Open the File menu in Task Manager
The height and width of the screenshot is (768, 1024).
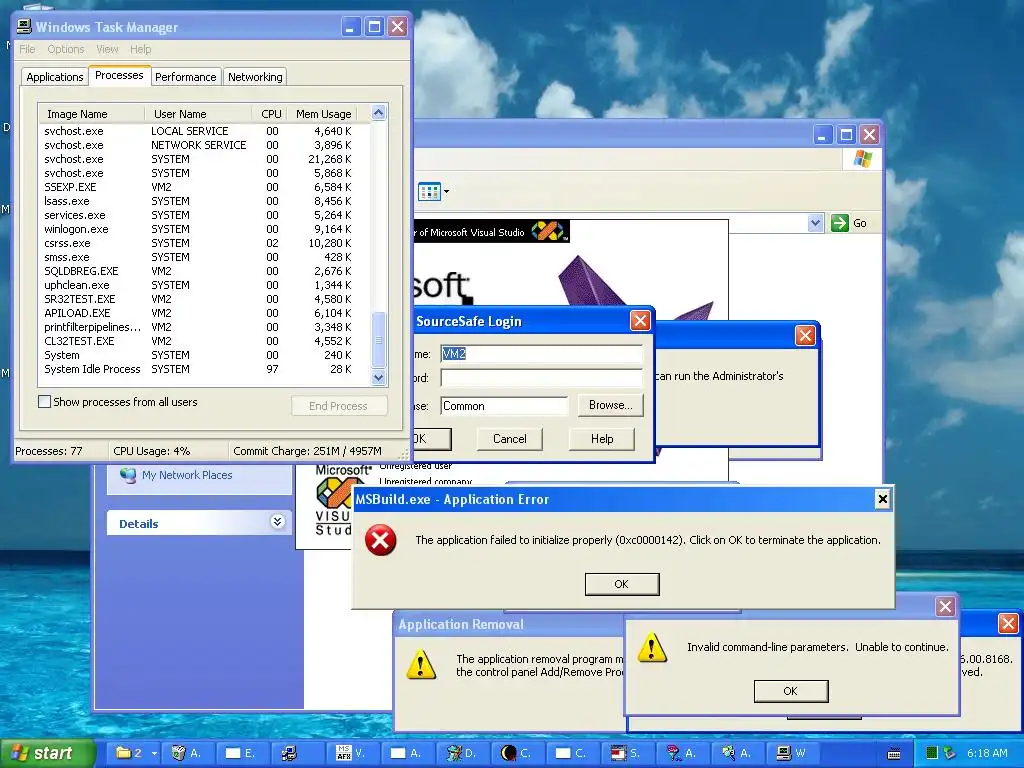coord(27,49)
